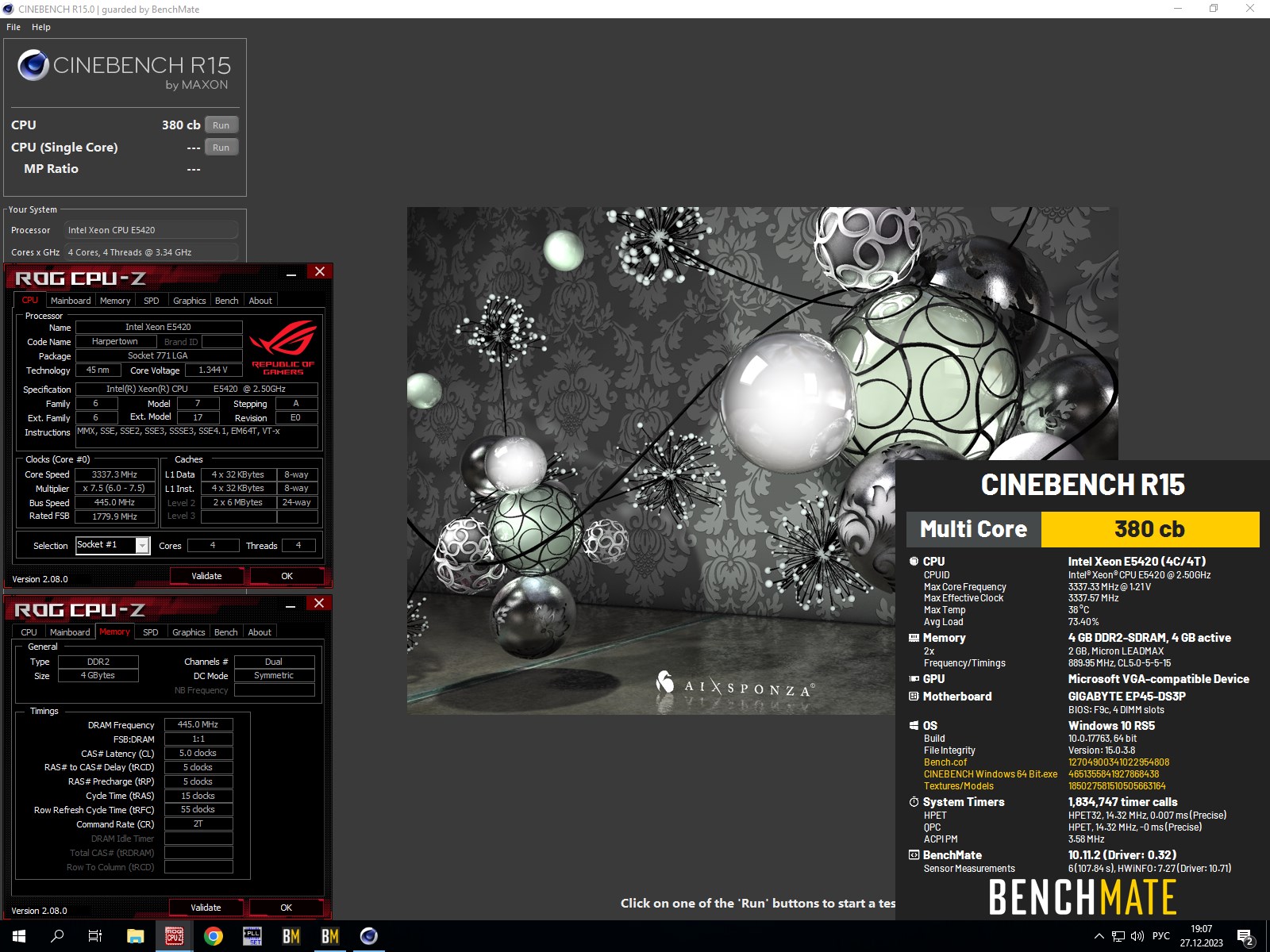This screenshot has width=1270, height=952.
Task: Open the File menu
Action: pos(13,27)
